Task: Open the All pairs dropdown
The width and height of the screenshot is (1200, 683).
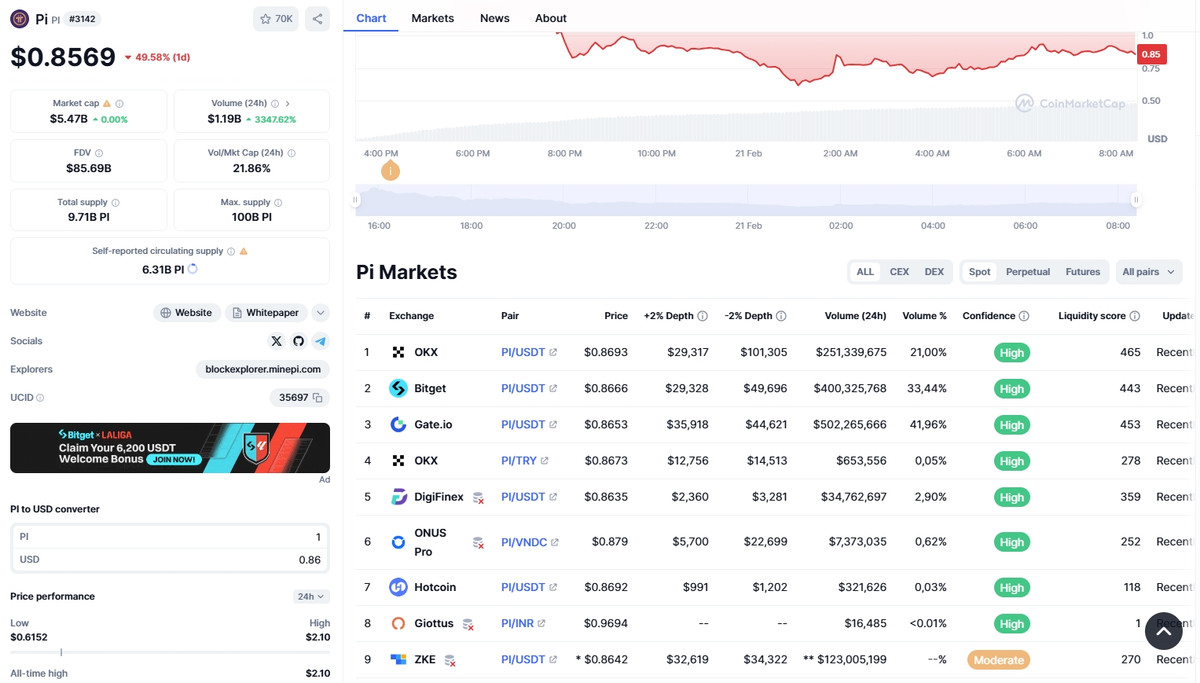Action: 1148,272
